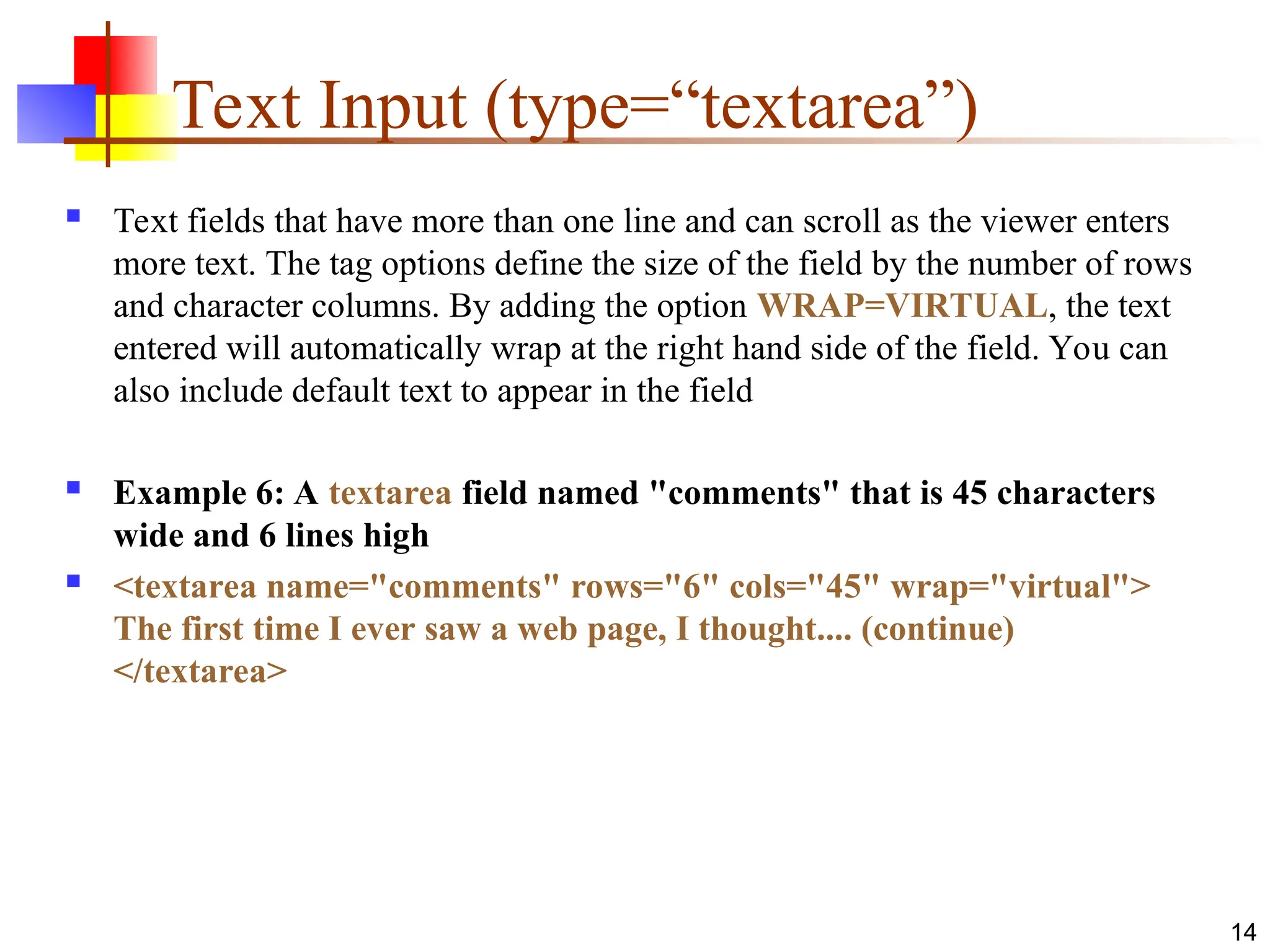This screenshot has width=1270, height=952.
Task: Click the line starting '<textarea name="comments"'
Action: click(632, 587)
